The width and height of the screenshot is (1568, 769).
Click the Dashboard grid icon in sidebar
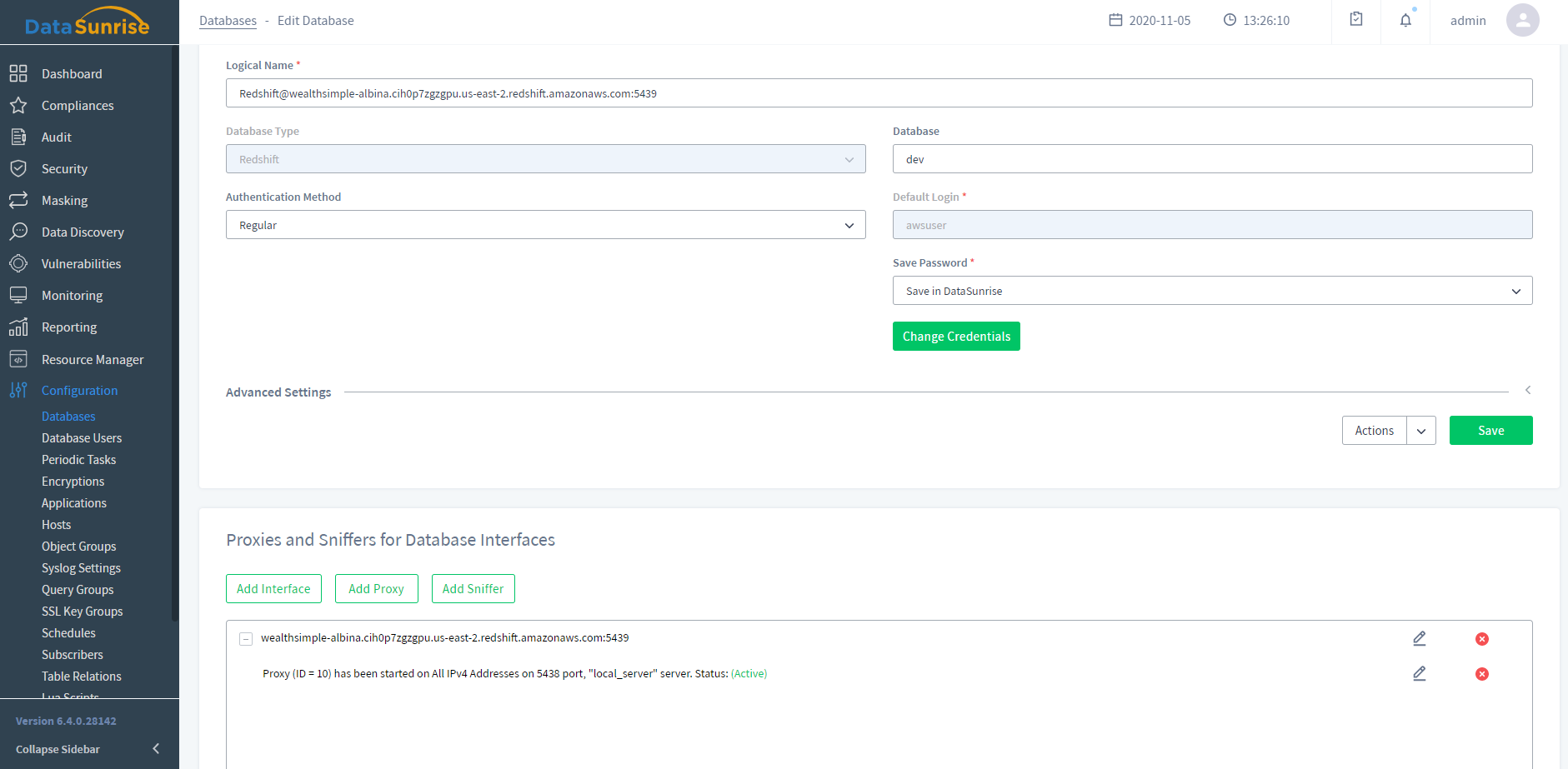coord(18,74)
